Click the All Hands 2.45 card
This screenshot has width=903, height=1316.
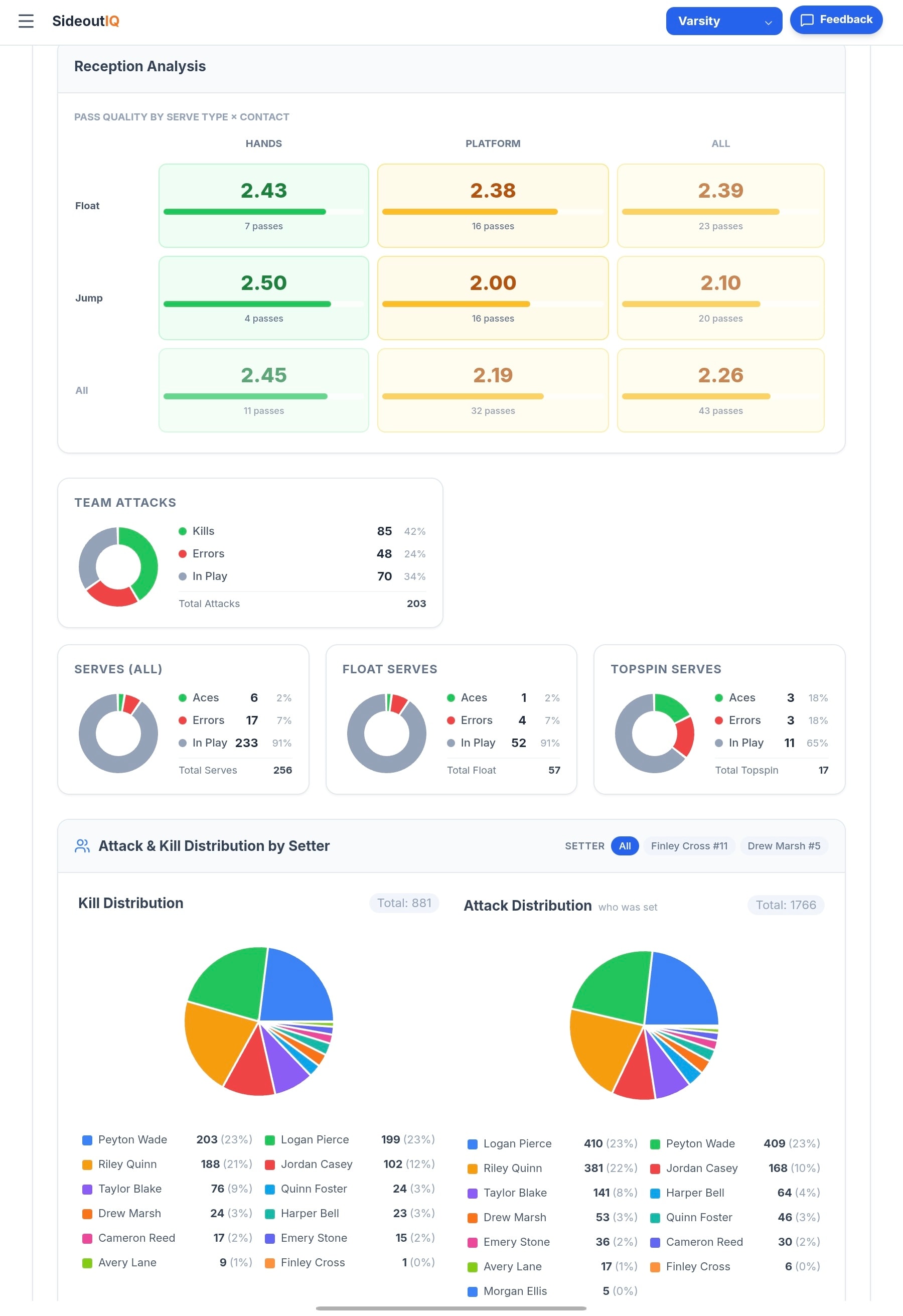click(x=263, y=390)
